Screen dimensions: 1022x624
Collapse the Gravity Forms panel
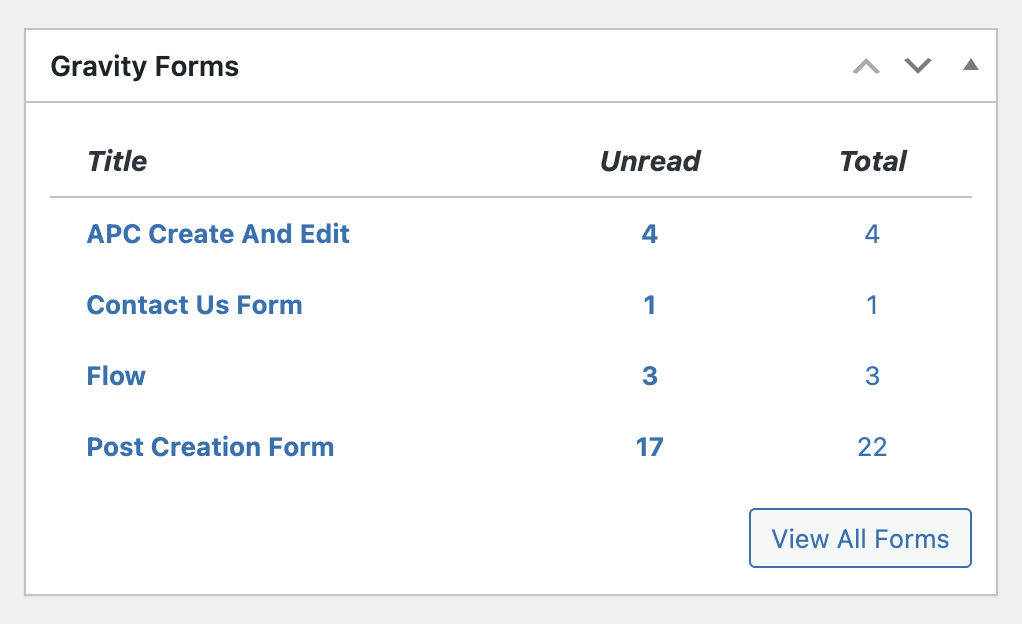click(970, 66)
